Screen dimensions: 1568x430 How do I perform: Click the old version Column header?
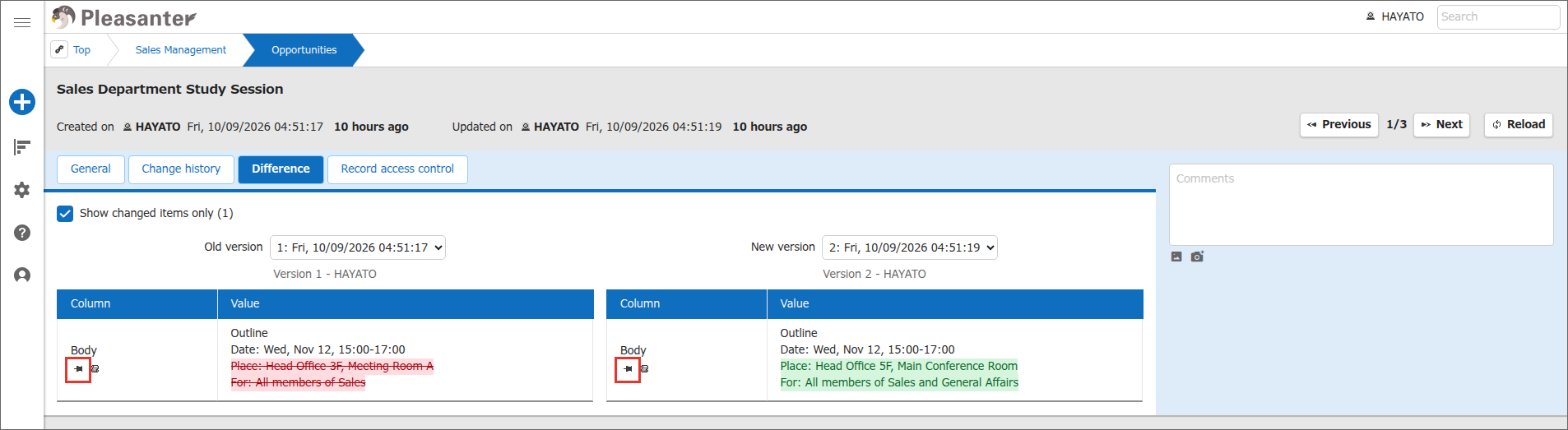point(137,304)
